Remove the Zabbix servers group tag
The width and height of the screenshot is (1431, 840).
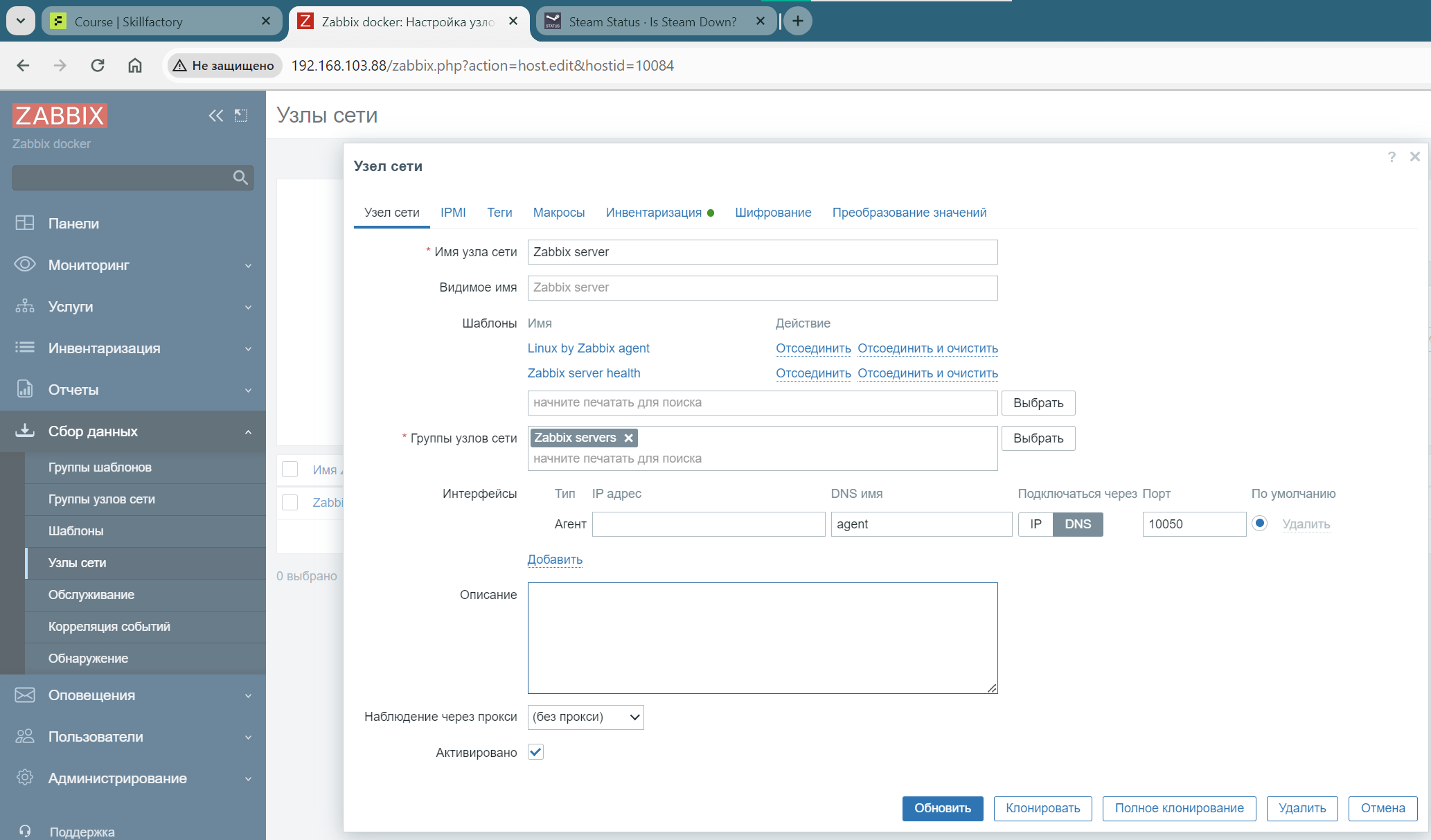628,438
